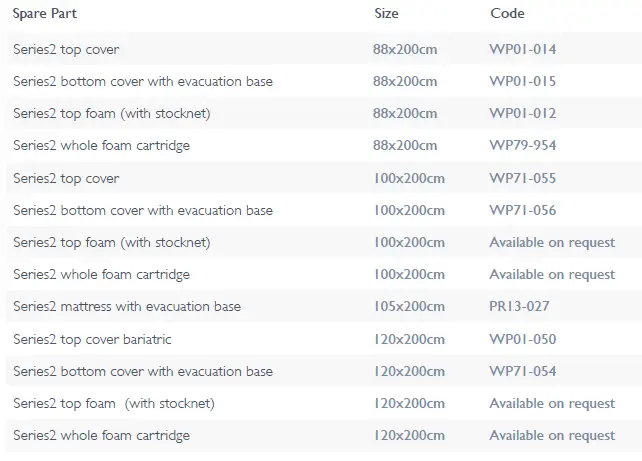This screenshot has height=461, width=642.
Task: Click part code WP79-954
Action: [x=522, y=146]
